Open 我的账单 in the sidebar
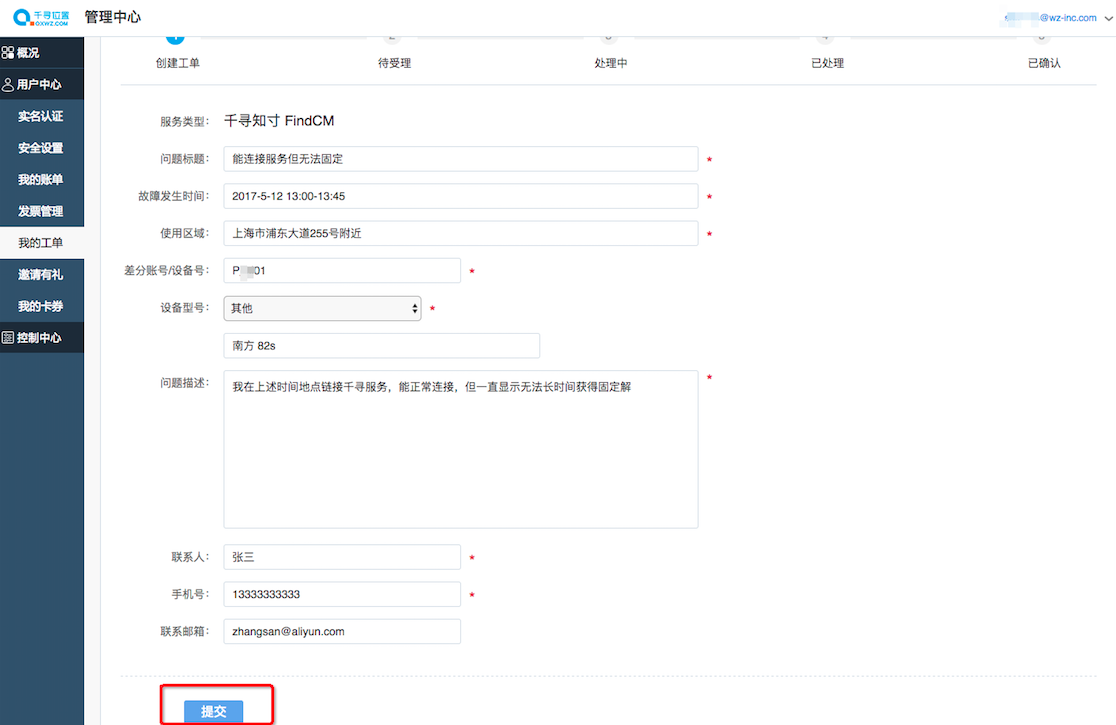 (x=41, y=179)
